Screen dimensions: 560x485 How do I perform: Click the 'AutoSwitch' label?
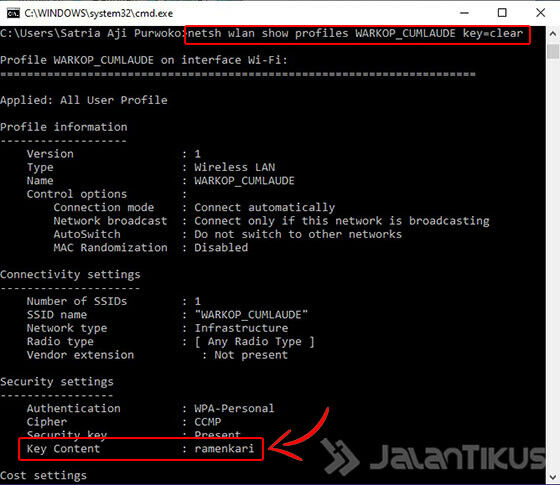coord(87,234)
